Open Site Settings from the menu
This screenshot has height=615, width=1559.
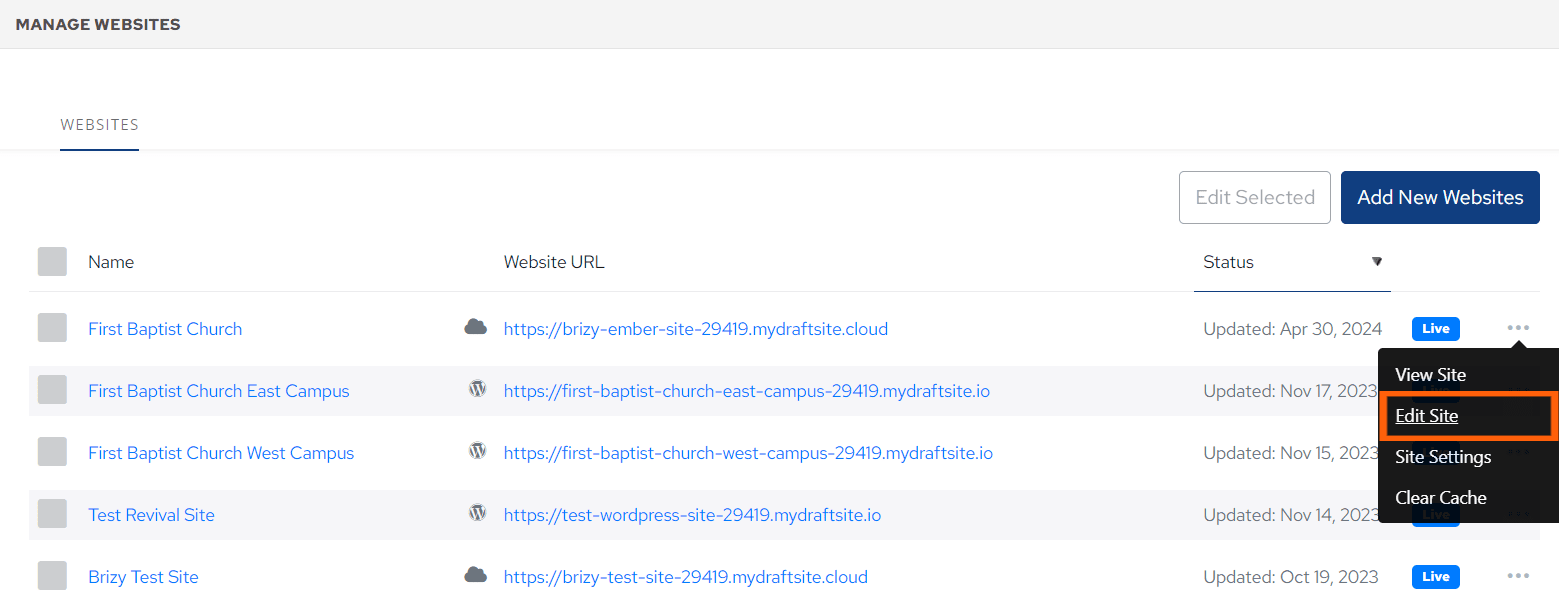1442,457
